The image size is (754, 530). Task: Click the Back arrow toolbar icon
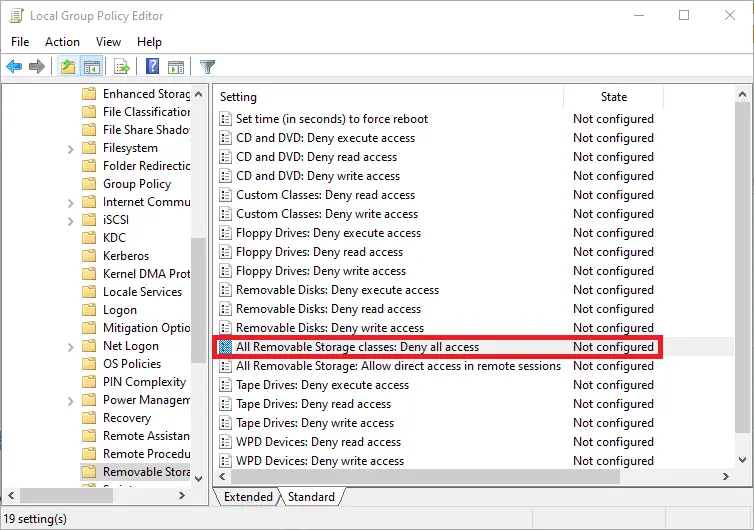coord(14,66)
